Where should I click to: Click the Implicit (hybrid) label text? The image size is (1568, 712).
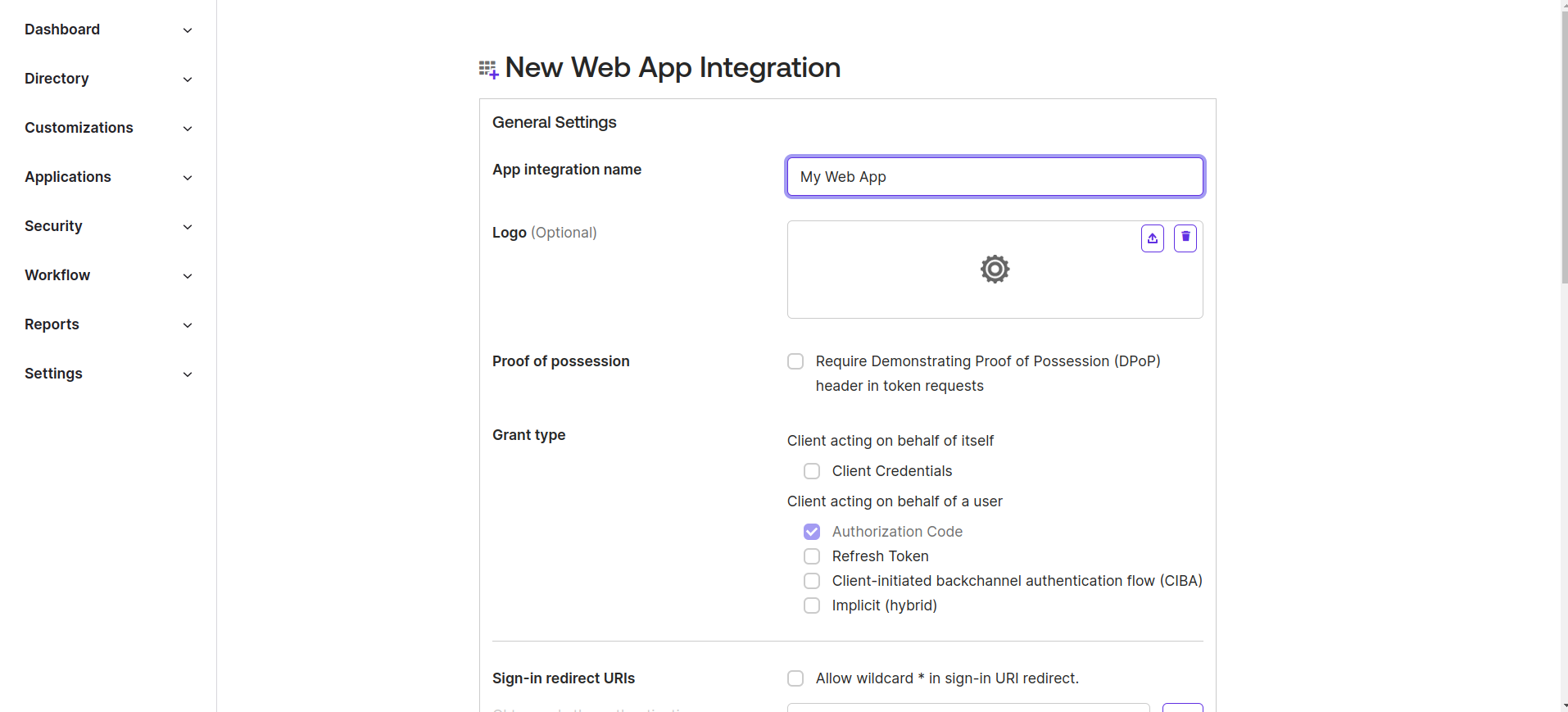[x=885, y=605]
